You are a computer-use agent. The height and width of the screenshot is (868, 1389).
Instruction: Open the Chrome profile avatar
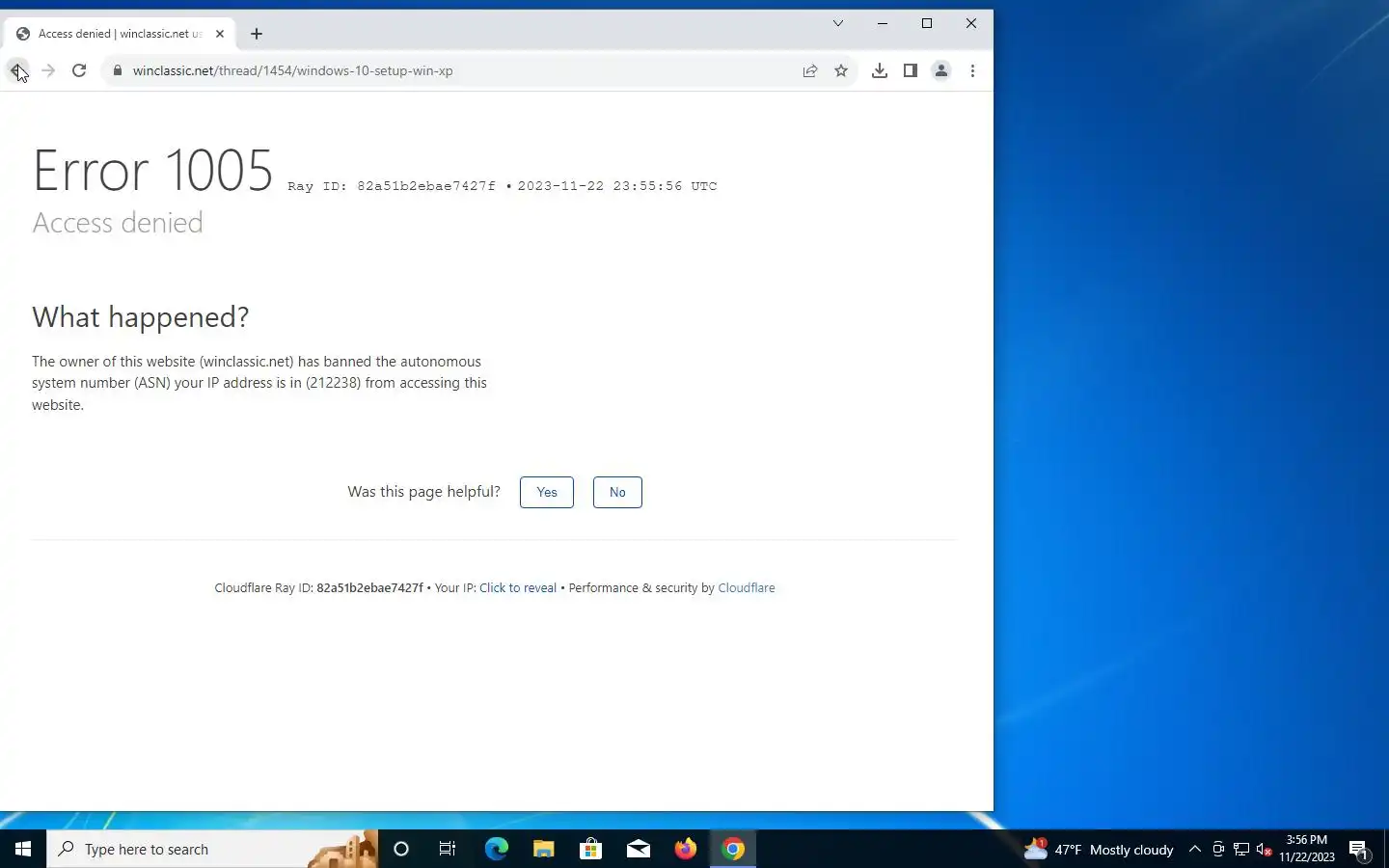coord(941,70)
